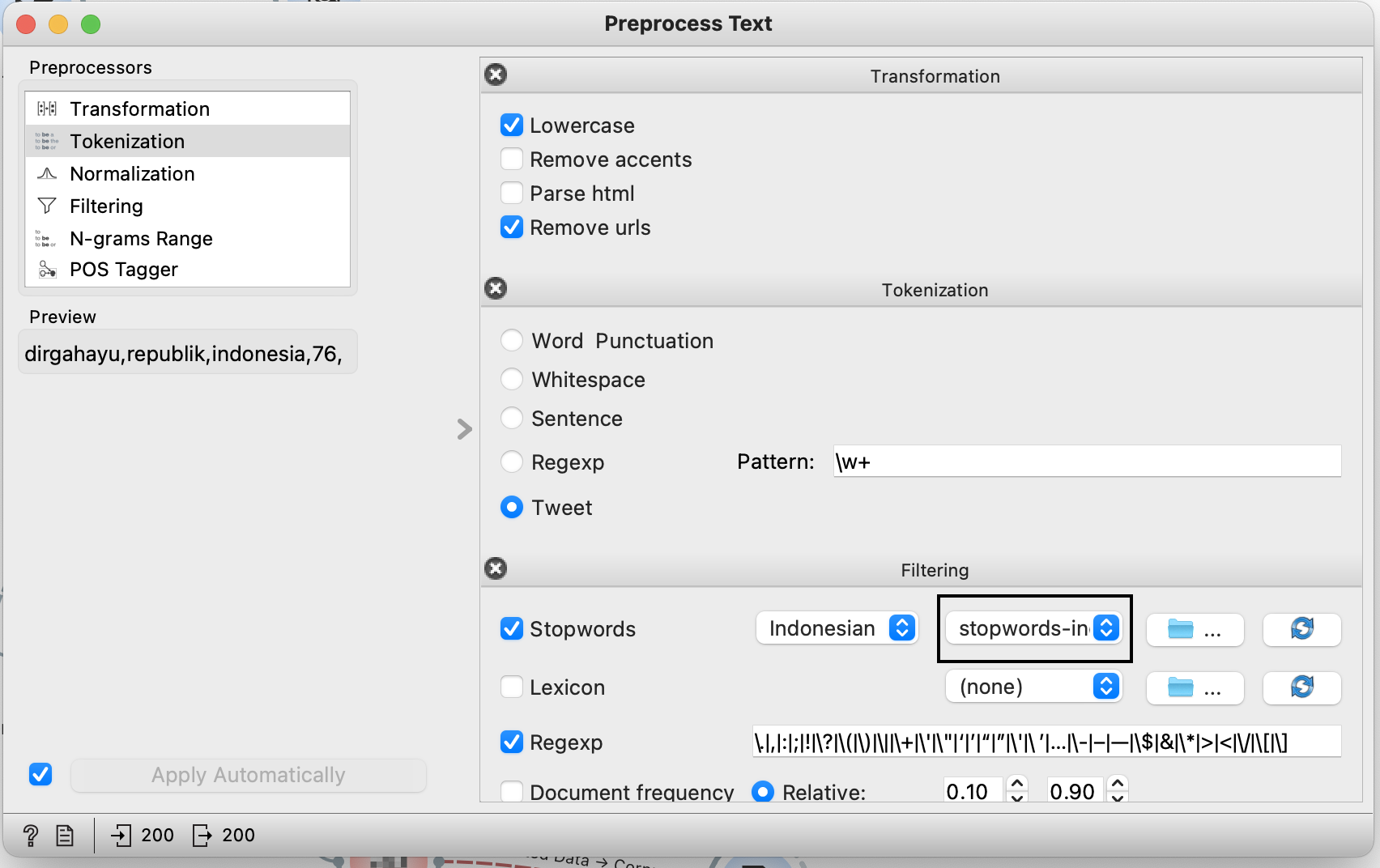Select Whitespace tokenizer
The width and height of the screenshot is (1380, 868).
point(512,379)
